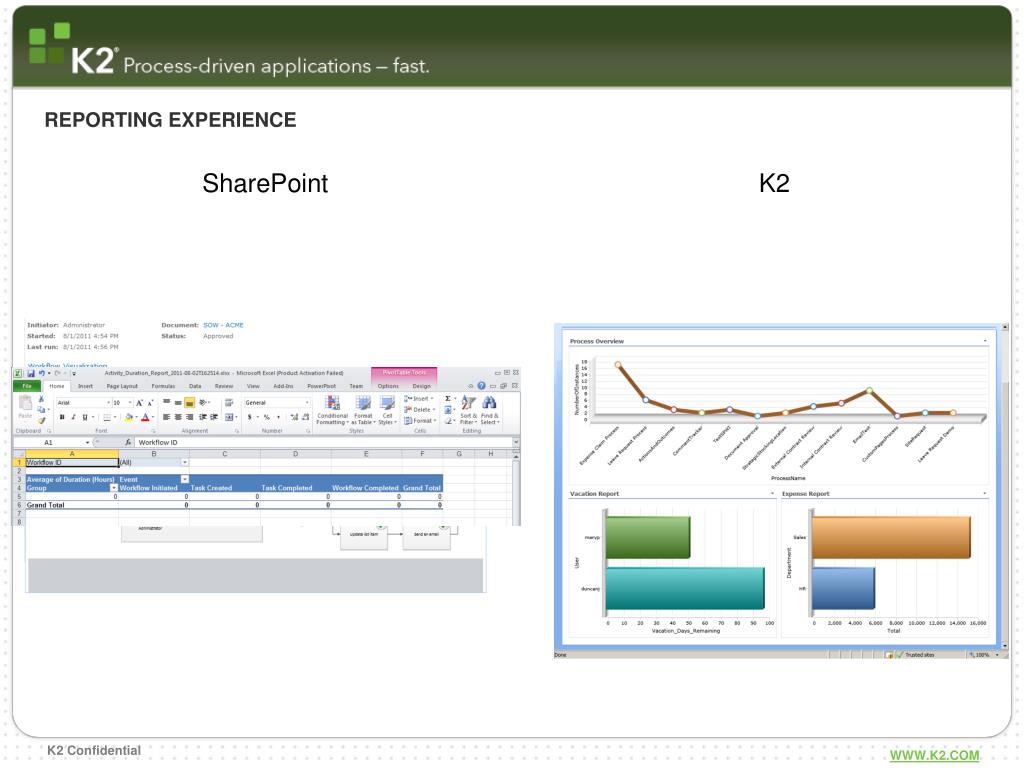The width and height of the screenshot is (1024, 768).
Task: Click the SOW - ACME document link
Action: (x=223, y=325)
